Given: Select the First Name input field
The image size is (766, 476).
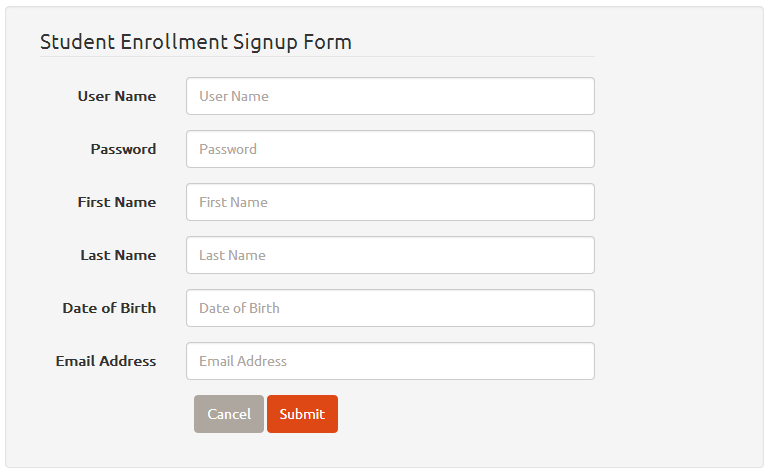Looking at the screenshot, I should 390,202.
